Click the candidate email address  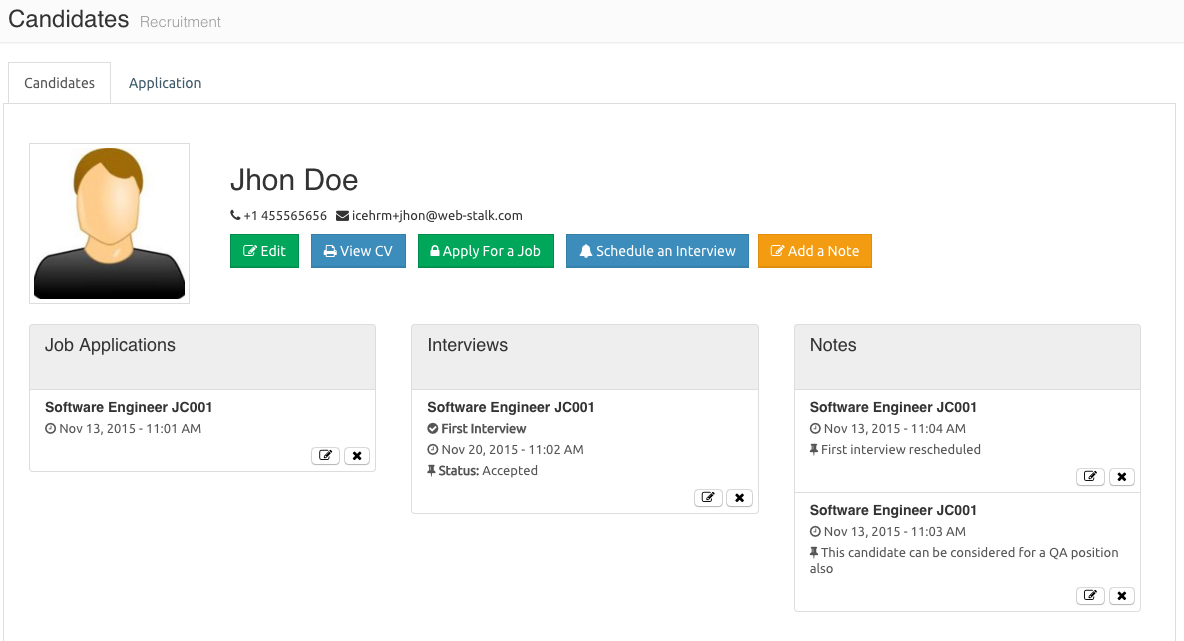tap(436, 215)
